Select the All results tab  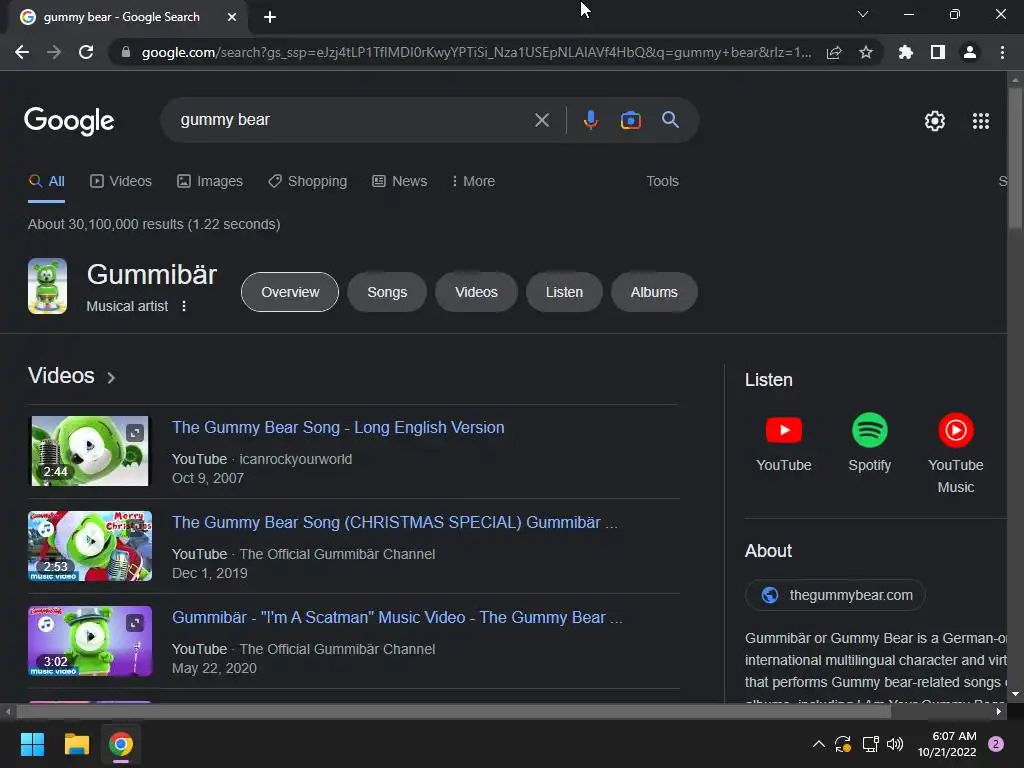(47, 182)
